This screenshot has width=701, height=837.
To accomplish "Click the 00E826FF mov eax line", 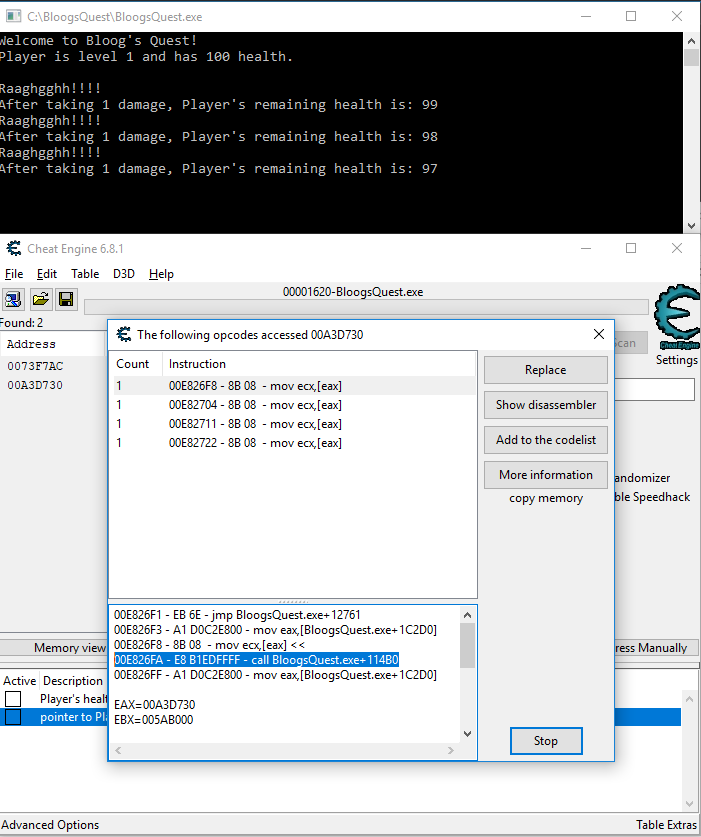I will [x=275, y=675].
